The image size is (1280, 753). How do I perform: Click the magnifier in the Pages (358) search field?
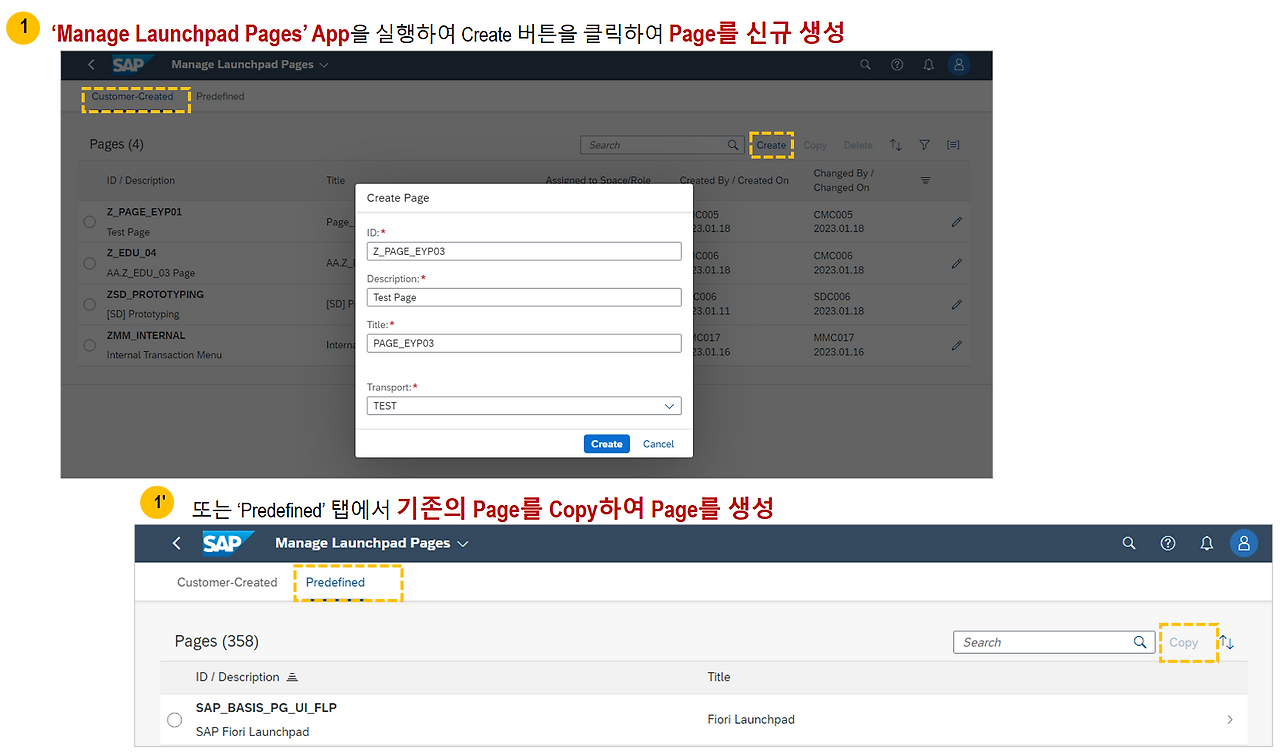click(x=1140, y=642)
